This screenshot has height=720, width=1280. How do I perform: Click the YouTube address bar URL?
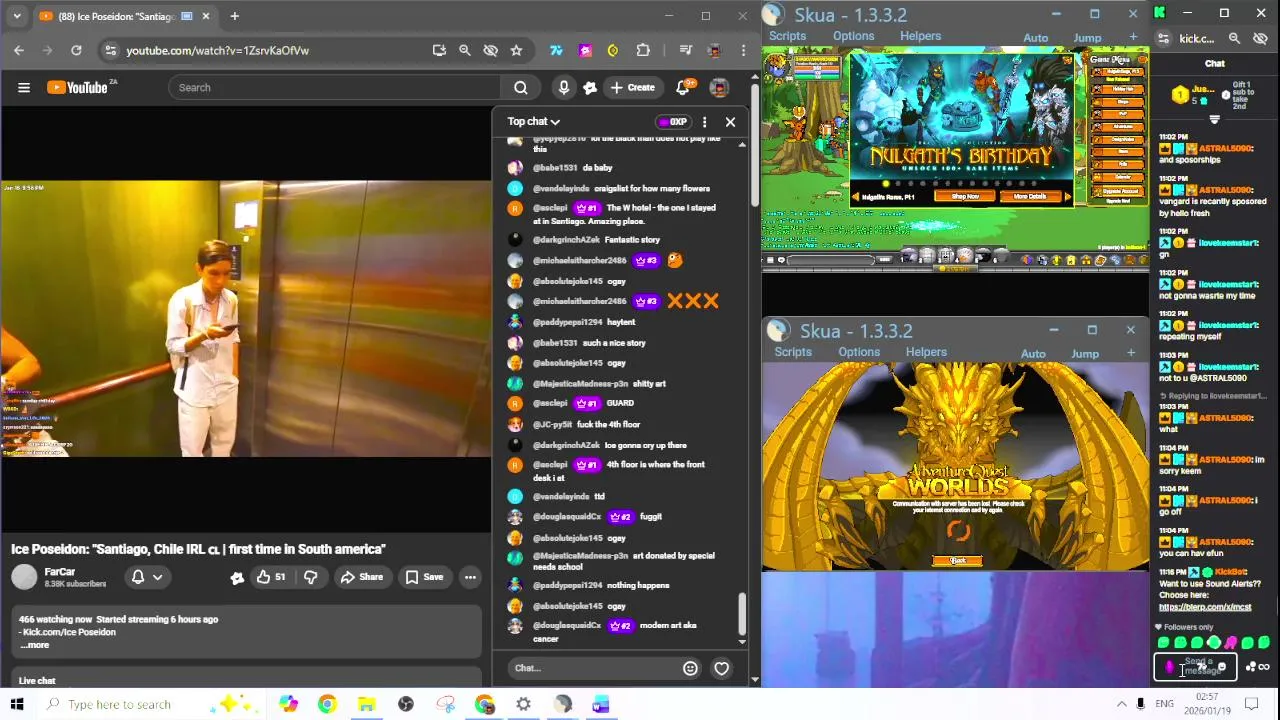click(x=217, y=50)
